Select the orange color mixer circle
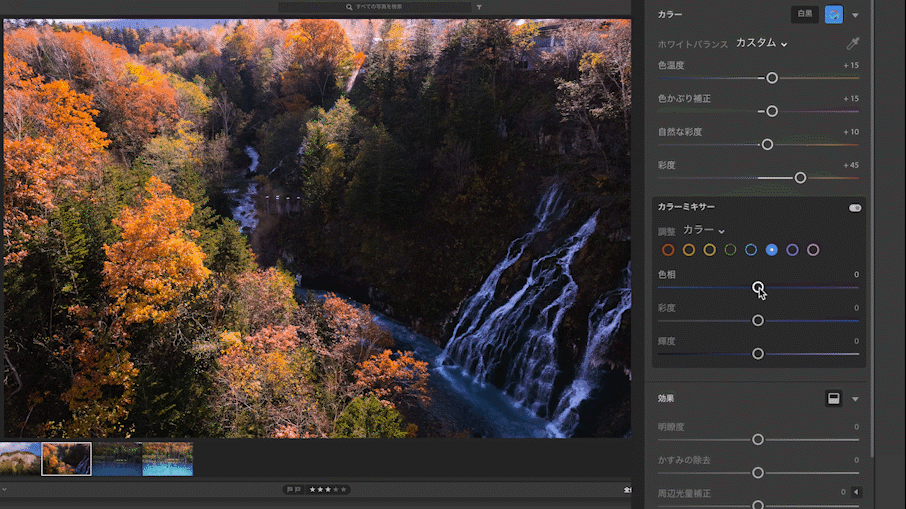Screen dimensions: 906x509 pyautogui.click(x=689, y=250)
